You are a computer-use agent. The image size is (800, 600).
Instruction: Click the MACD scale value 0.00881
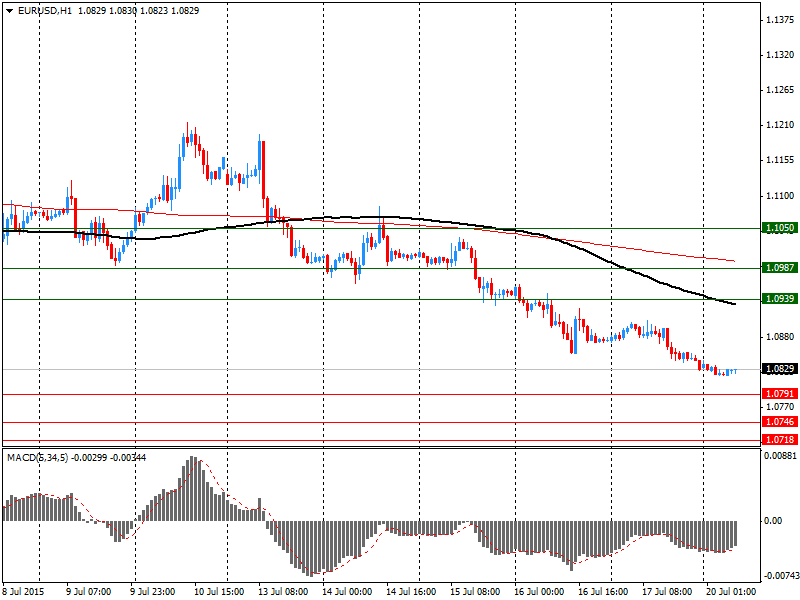[x=780, y=456]
